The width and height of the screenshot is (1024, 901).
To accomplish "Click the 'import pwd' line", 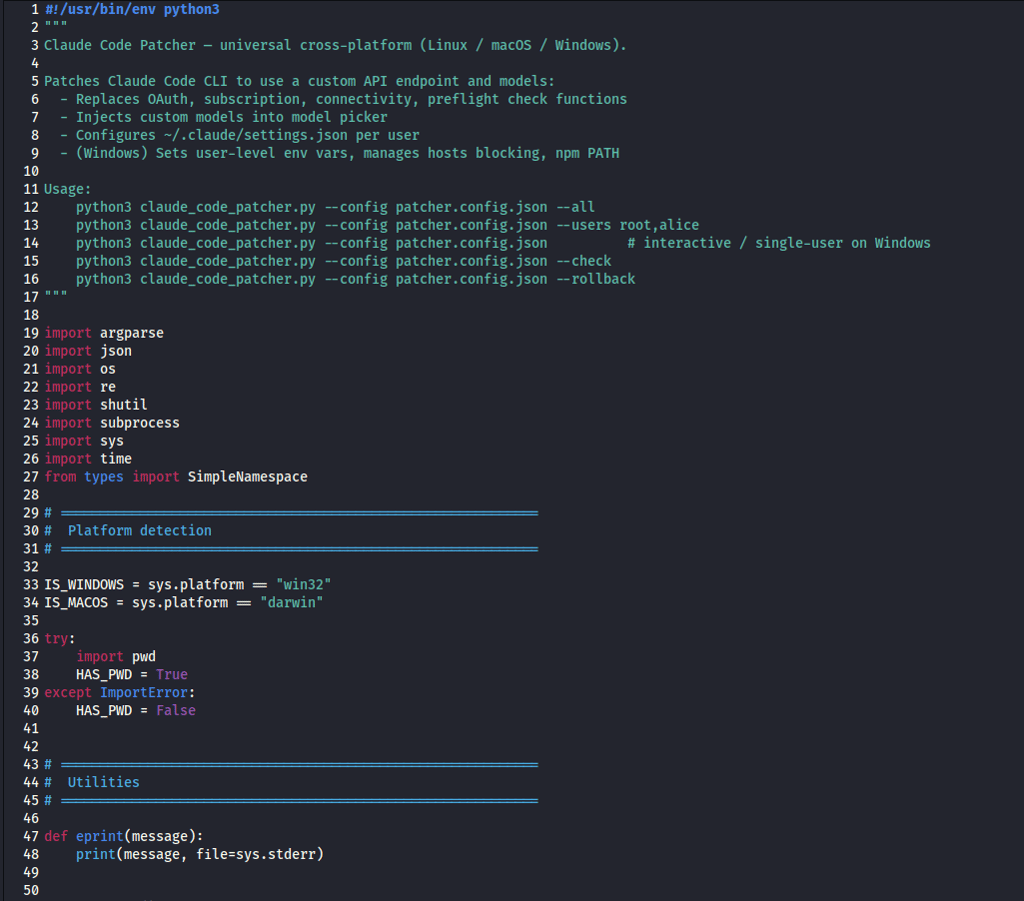I will 116,656.
